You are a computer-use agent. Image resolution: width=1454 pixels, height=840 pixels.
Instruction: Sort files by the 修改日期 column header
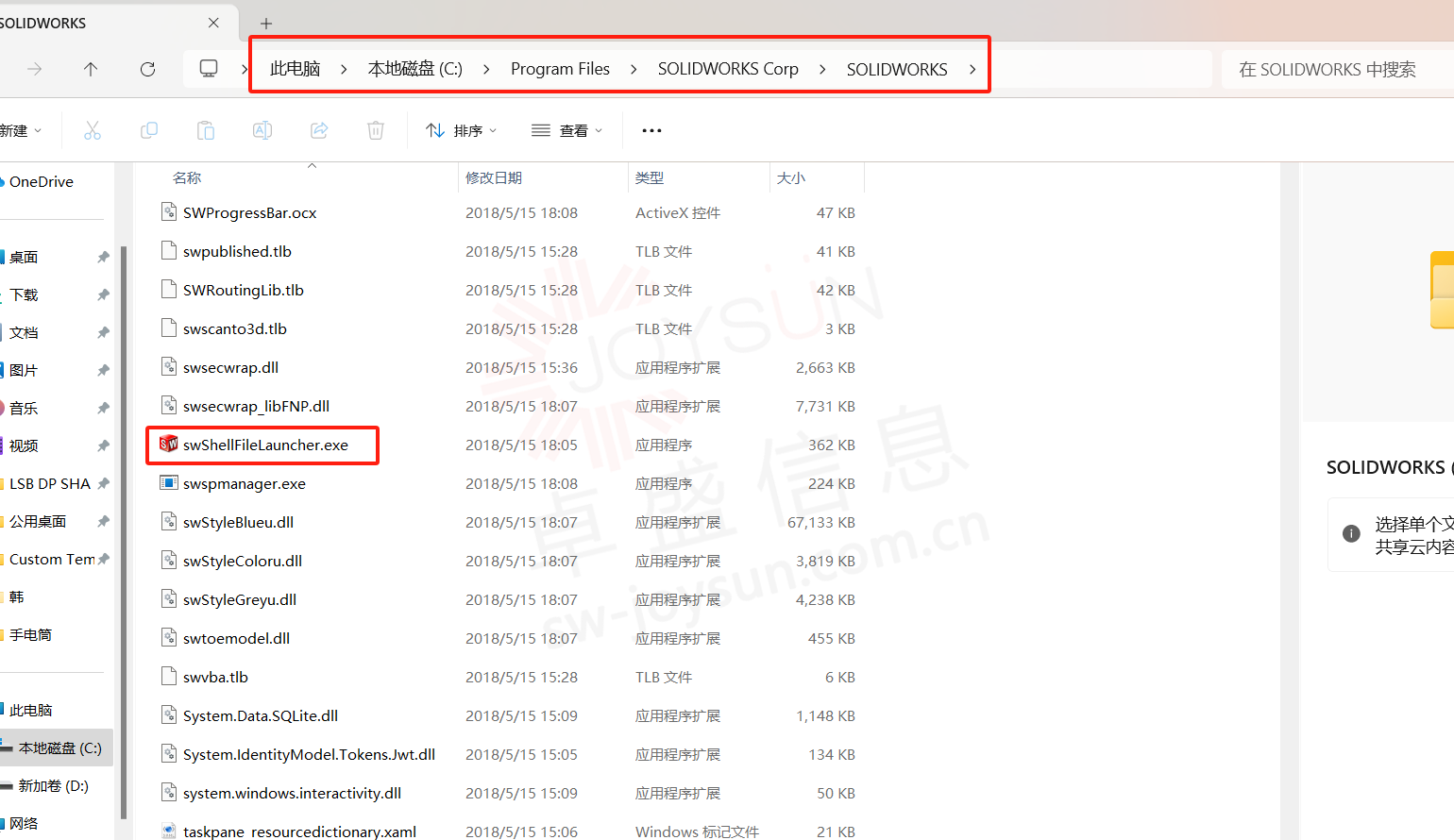coord(494,177)
